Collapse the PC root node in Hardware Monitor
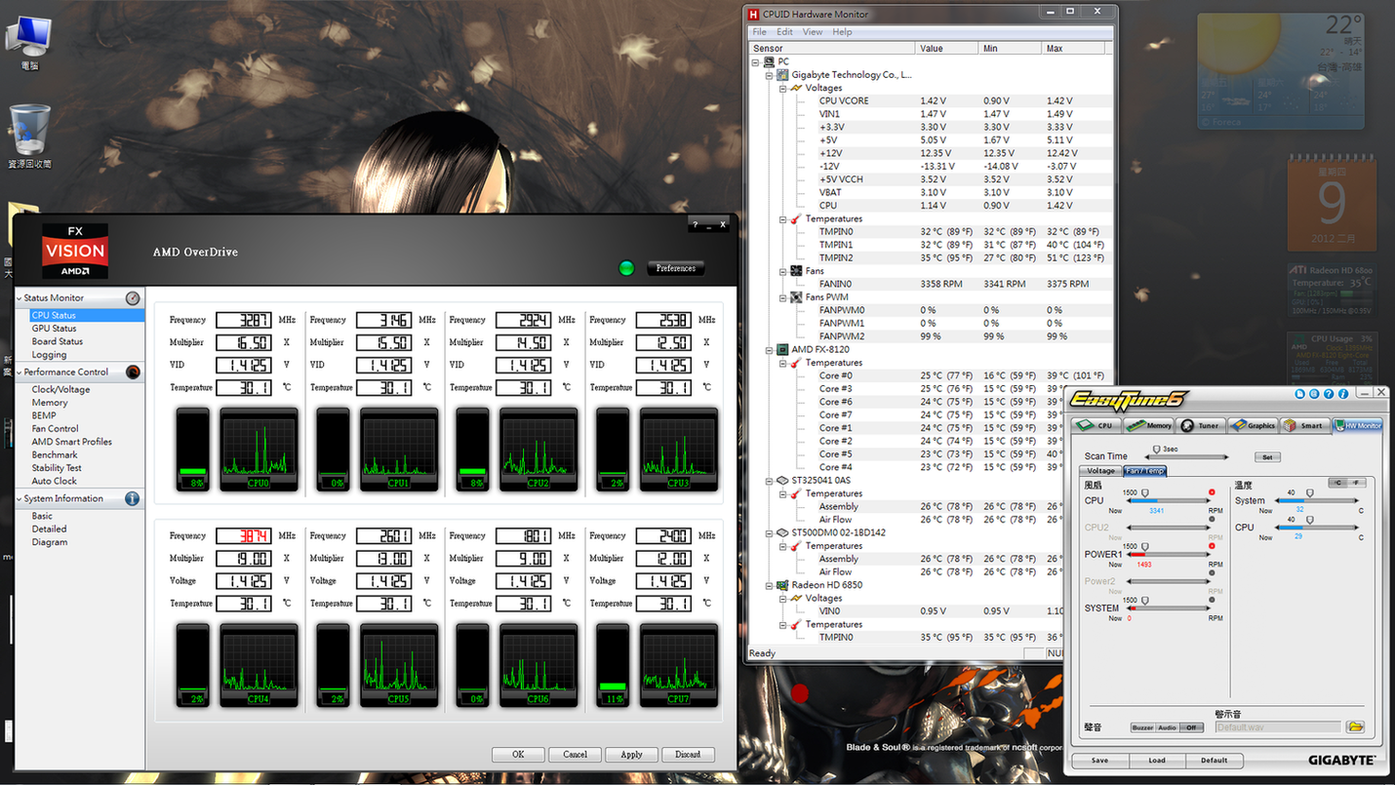This screenshot has height=785, width=1395. 757,62
